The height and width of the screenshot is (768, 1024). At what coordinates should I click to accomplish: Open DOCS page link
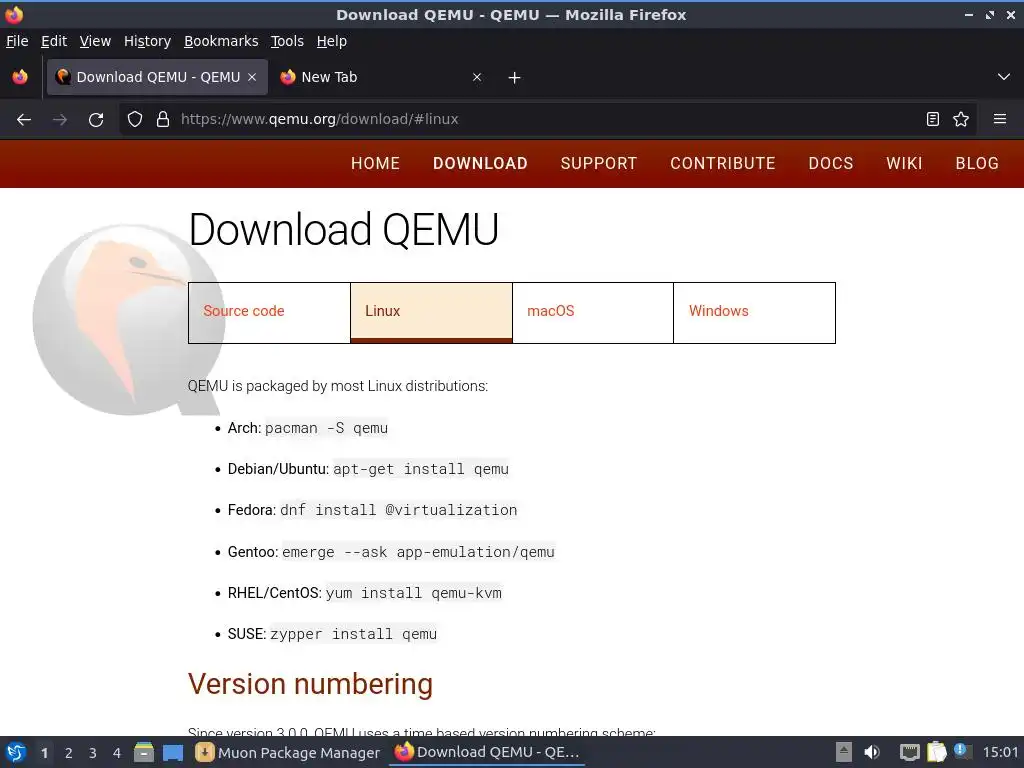point(831,163)
